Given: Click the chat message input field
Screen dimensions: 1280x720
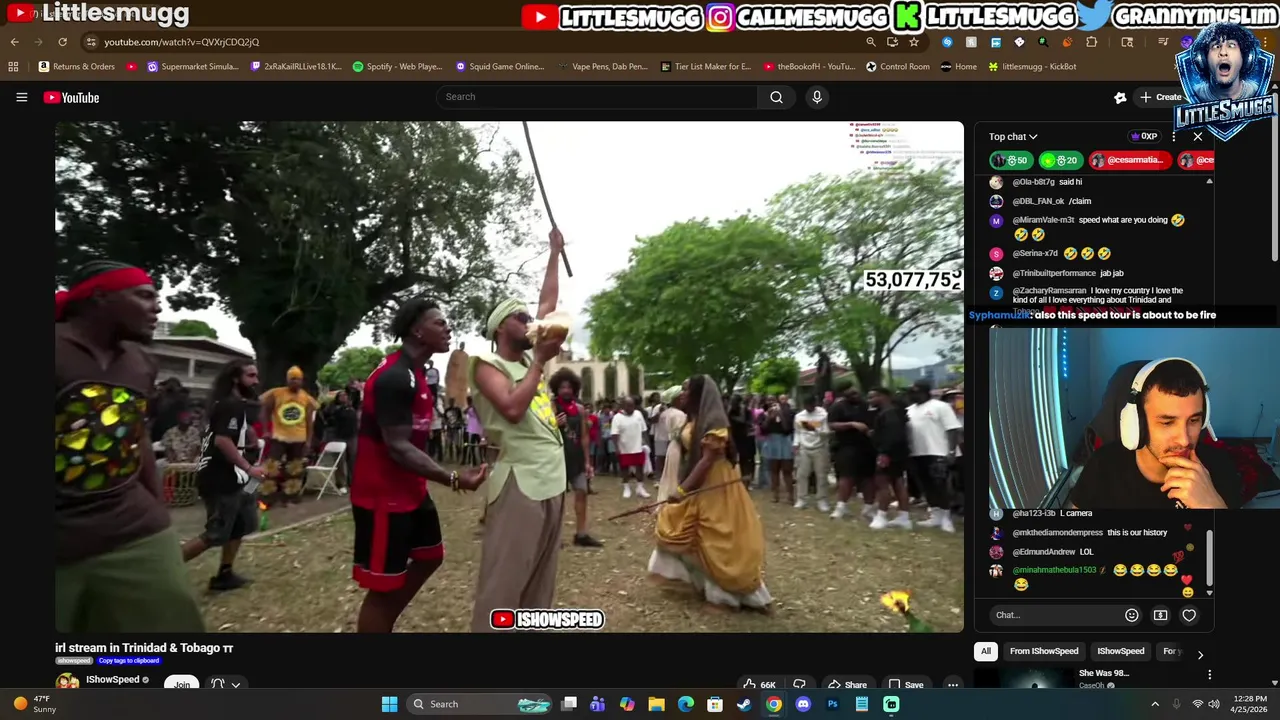Looking at the screenshot, I should point(1055,615).
